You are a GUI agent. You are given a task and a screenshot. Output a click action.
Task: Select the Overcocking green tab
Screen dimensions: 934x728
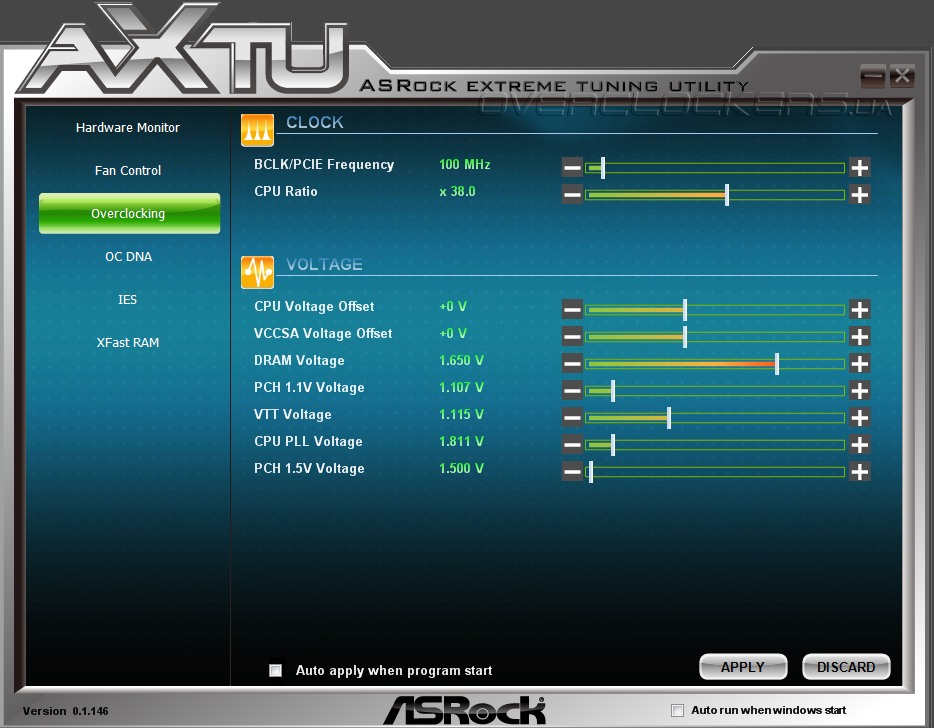[x=129, y=213]
